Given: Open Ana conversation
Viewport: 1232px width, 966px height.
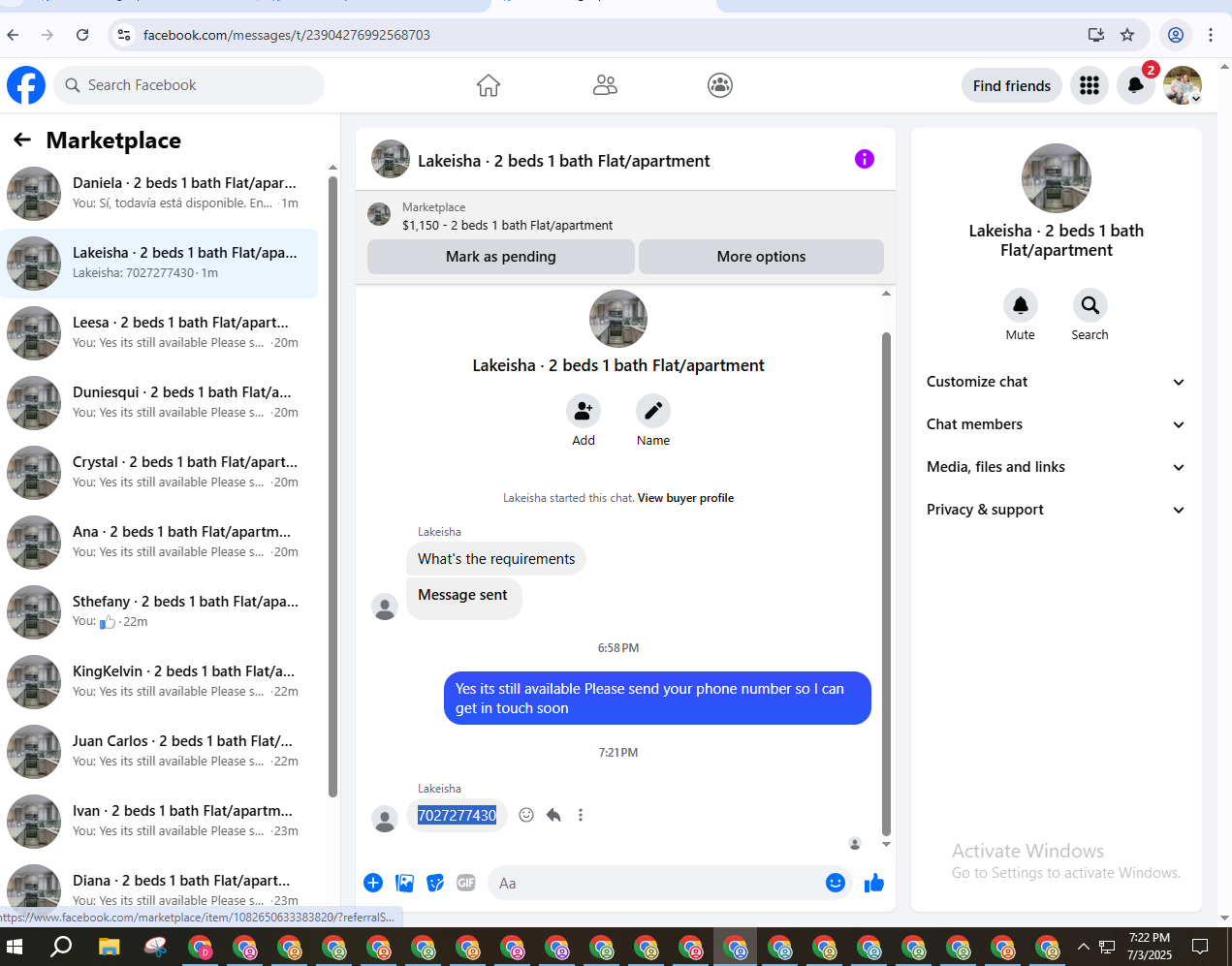Looking at the screenshot, I should pyautogui.click(x=159, y=543).
